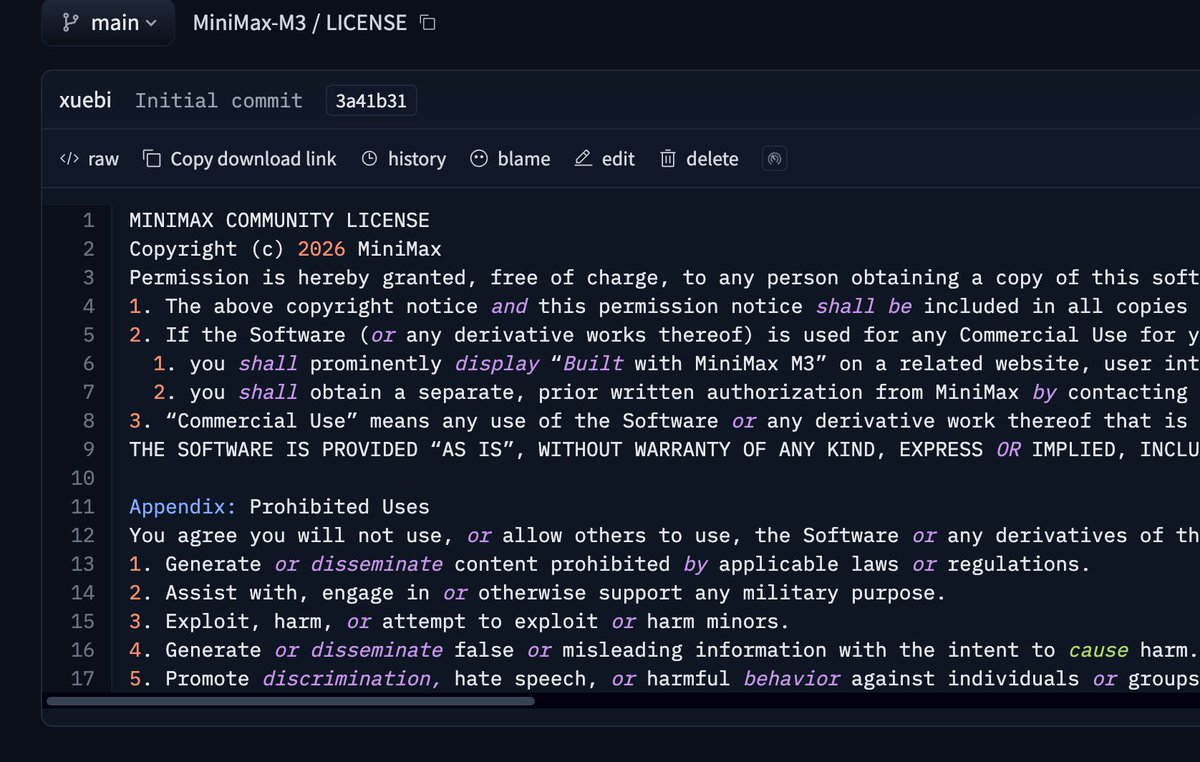This screenshot has height=762, width=1200.
Task: Copy the file path using copy icon
Action: (x=427, y=22)
